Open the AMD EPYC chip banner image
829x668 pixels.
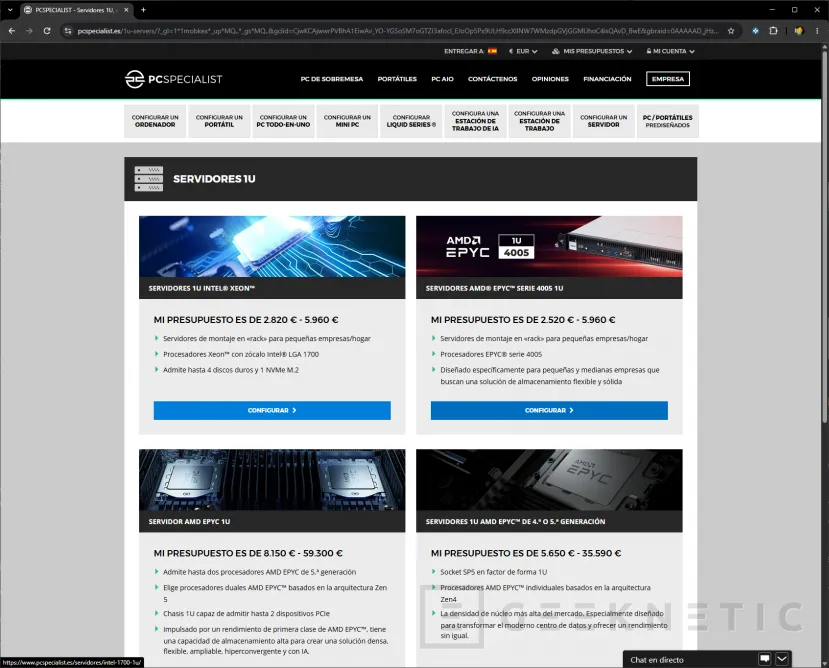click(x=549, y=480)
